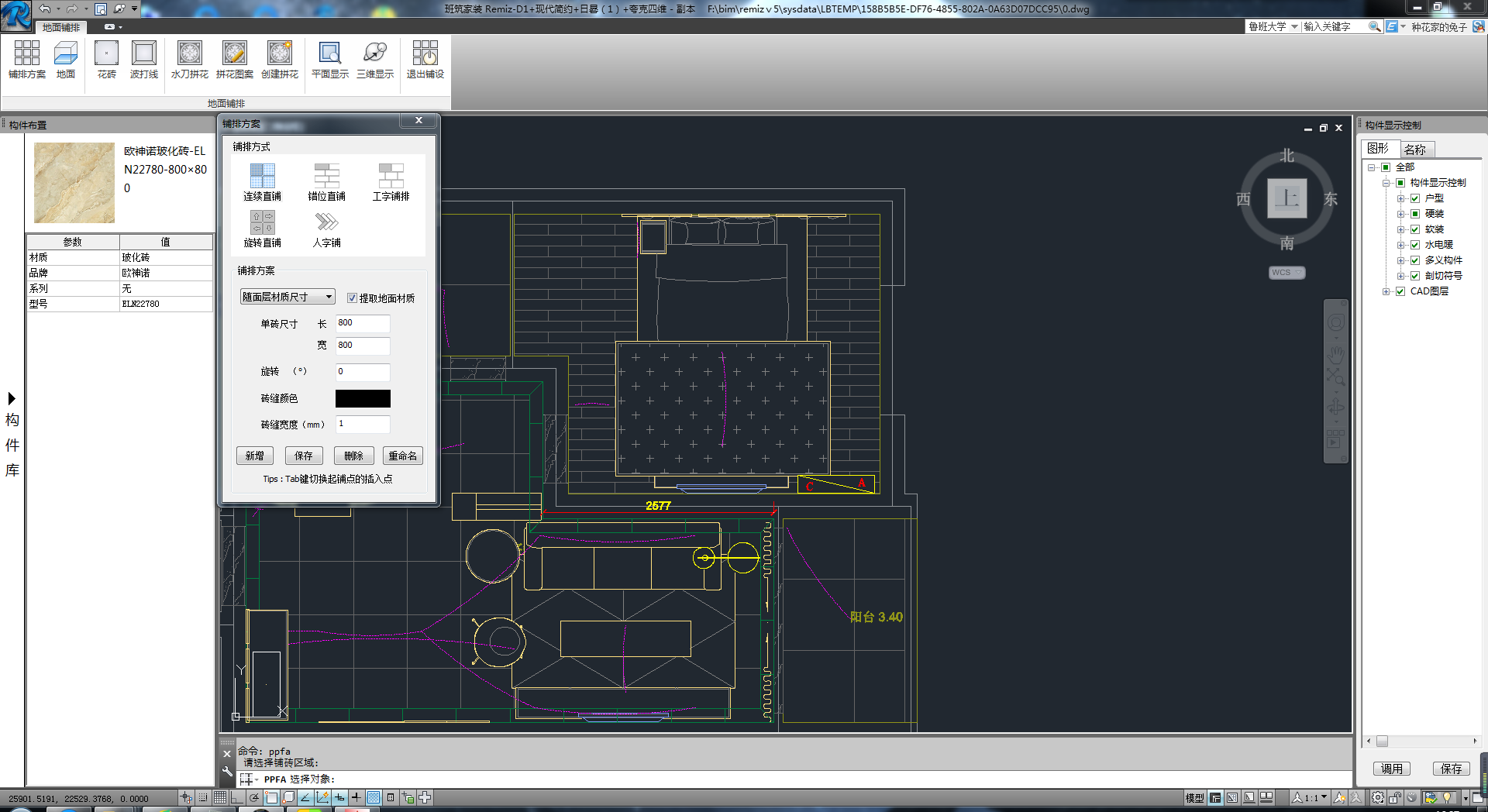
Task: Toggle the CAD图层 visibility checkbox
Action: (x=1400, y=291)
